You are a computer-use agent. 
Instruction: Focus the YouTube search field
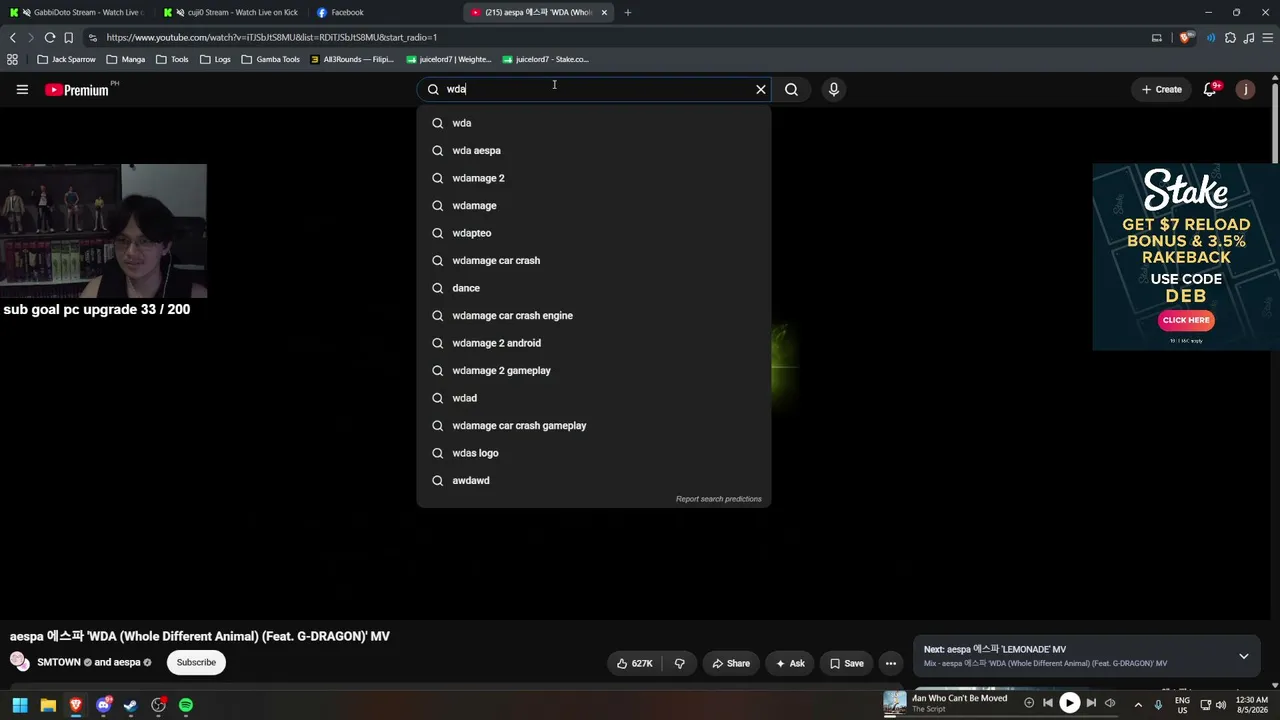(x=595, y=89)
